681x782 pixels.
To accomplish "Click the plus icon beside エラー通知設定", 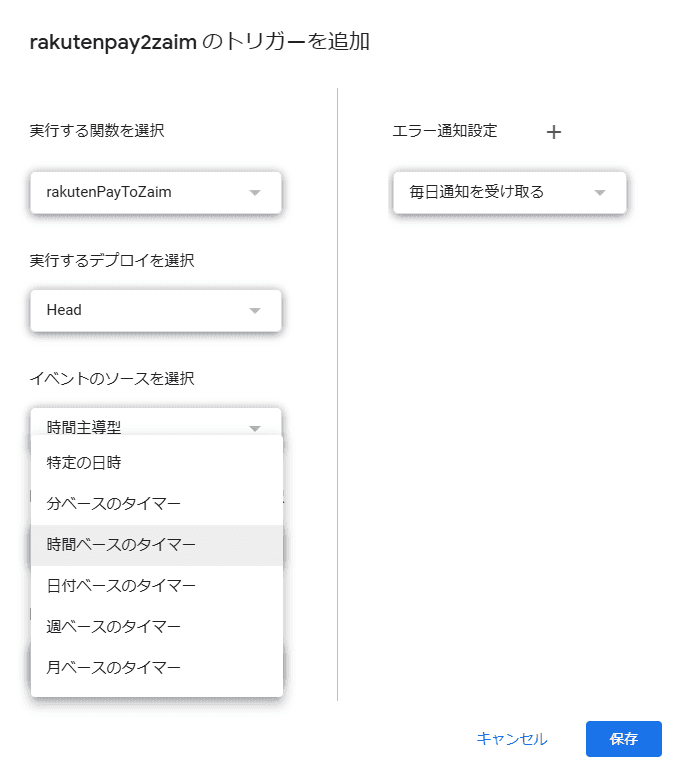I will pyautogui.click(x=554, y=132).
